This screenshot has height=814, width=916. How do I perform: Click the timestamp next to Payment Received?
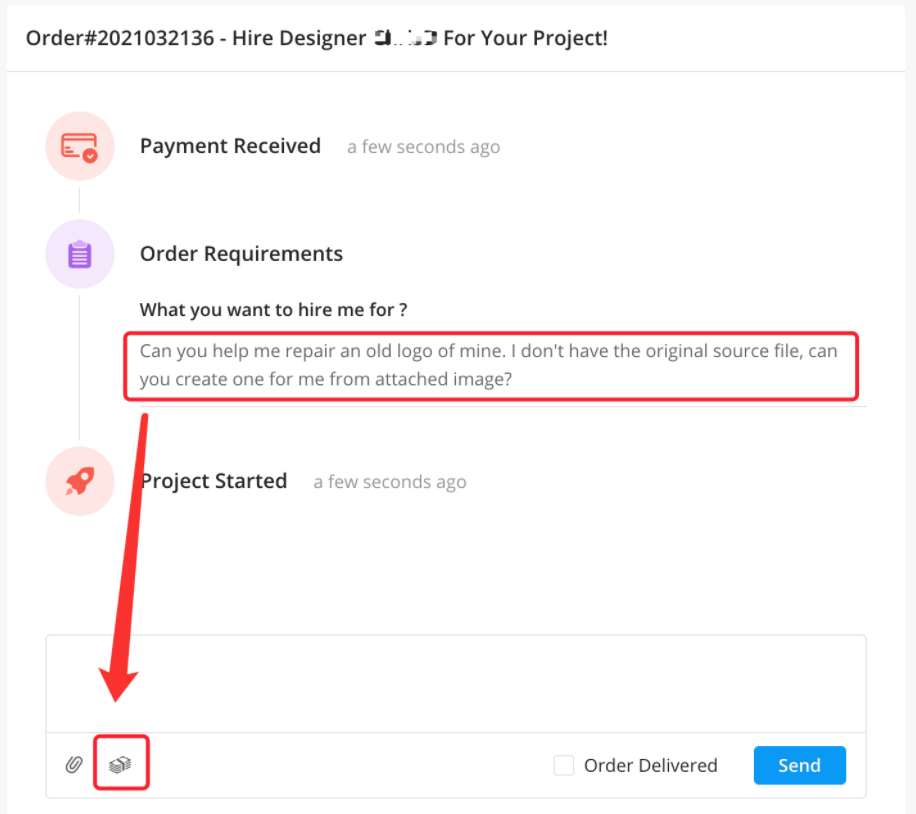423,148
